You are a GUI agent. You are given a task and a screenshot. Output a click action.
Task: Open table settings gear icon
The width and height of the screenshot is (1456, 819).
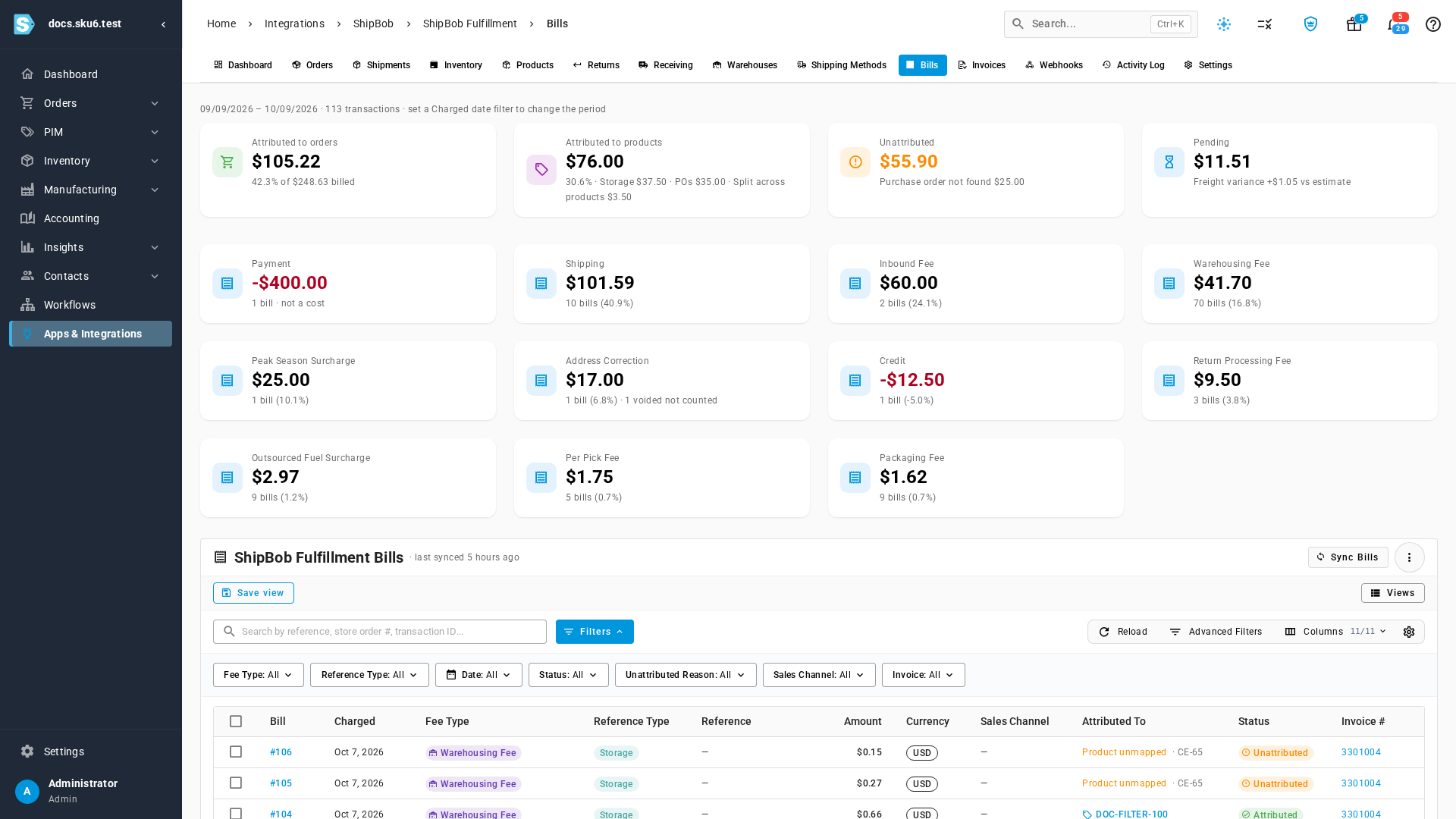[1409, 632]
